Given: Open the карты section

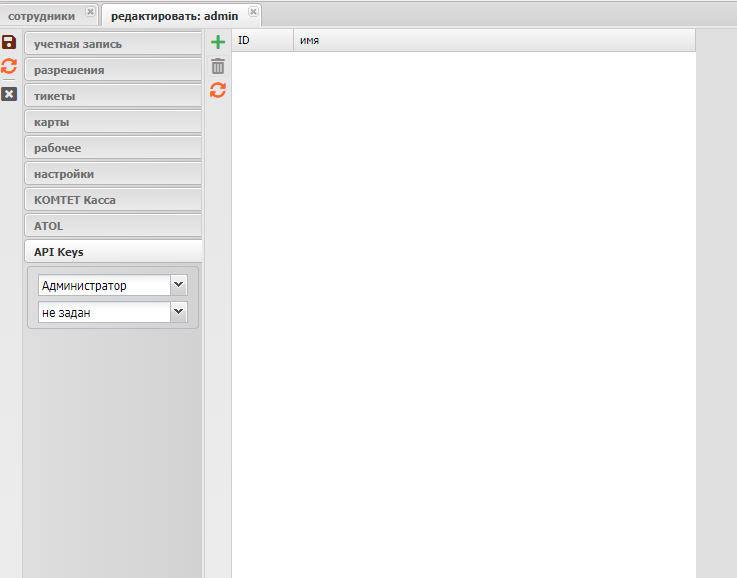Looking at the screenshot, I should tap(112, 122).
